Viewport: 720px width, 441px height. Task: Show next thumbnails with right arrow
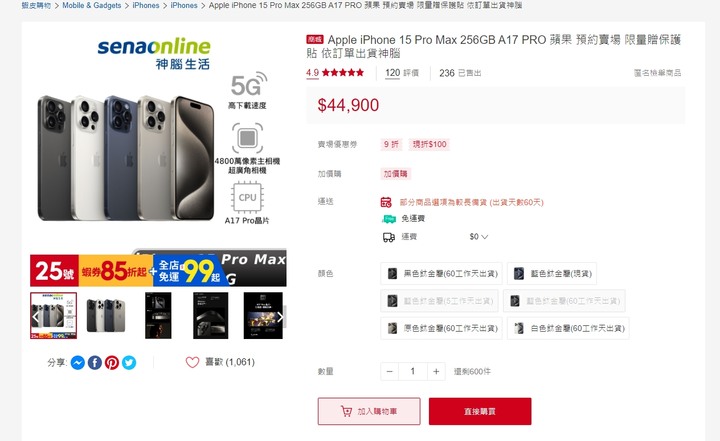tap(280, 317)
